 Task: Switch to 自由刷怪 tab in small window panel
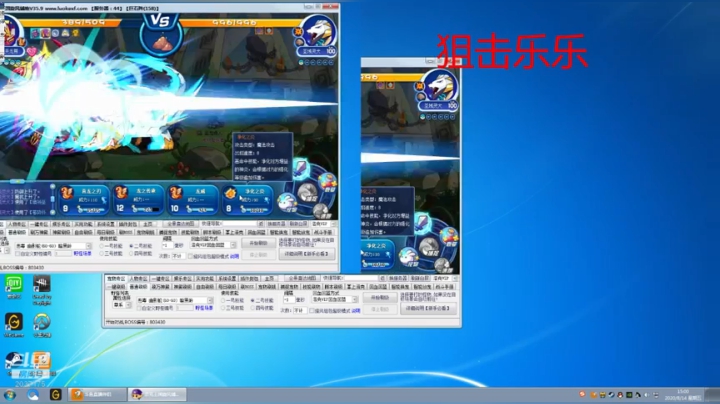(205, 286)
